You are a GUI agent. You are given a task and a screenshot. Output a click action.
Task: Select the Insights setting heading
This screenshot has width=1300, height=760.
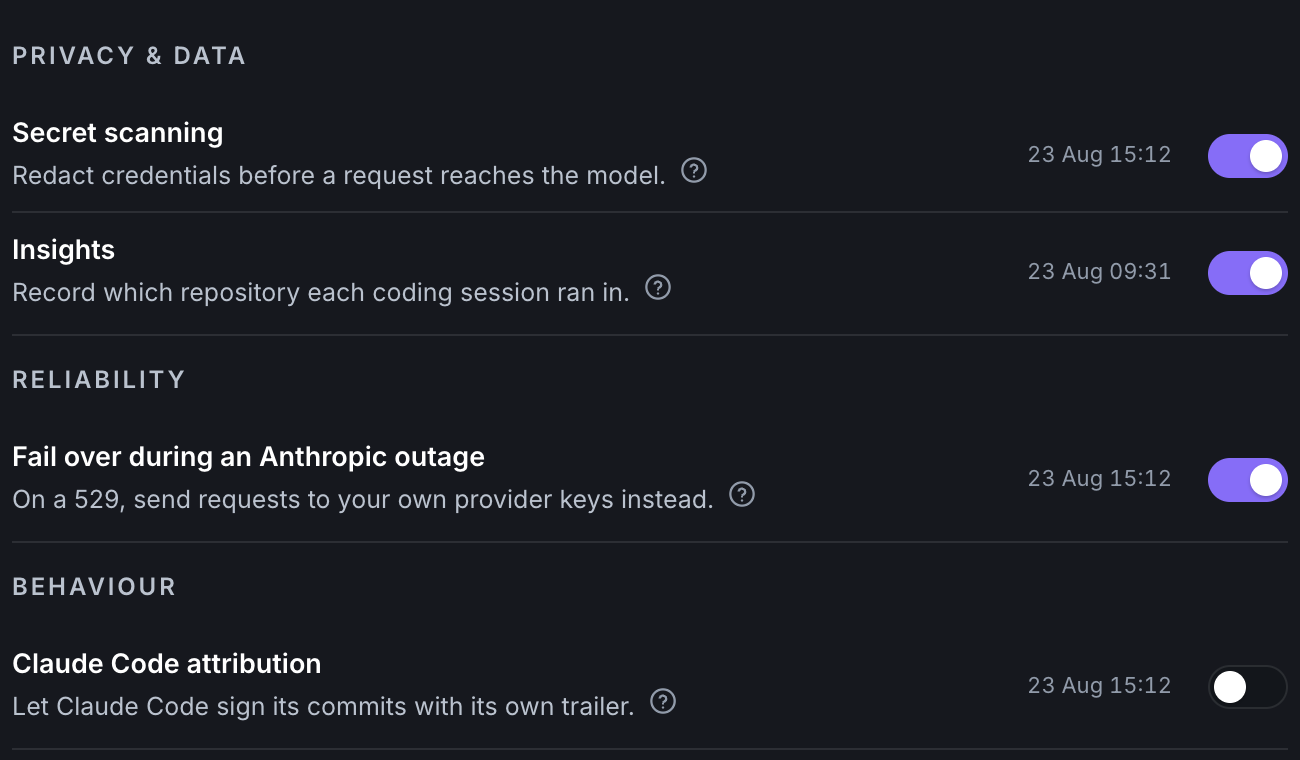pyautogui.click(x=64, y=250)
